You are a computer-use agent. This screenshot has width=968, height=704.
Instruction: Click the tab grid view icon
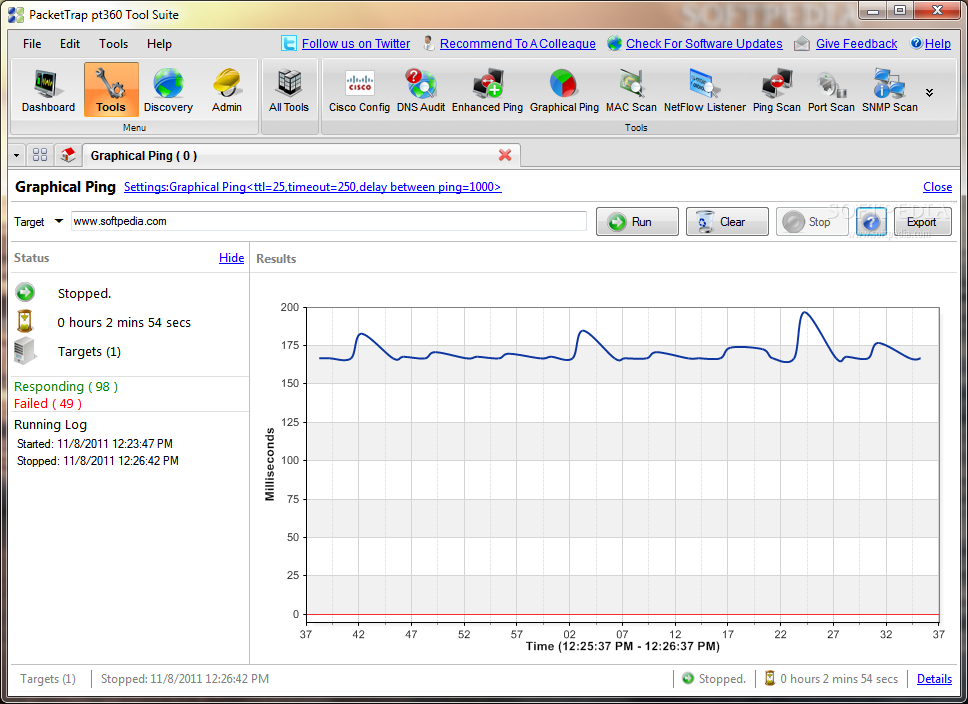click(40, 155)
